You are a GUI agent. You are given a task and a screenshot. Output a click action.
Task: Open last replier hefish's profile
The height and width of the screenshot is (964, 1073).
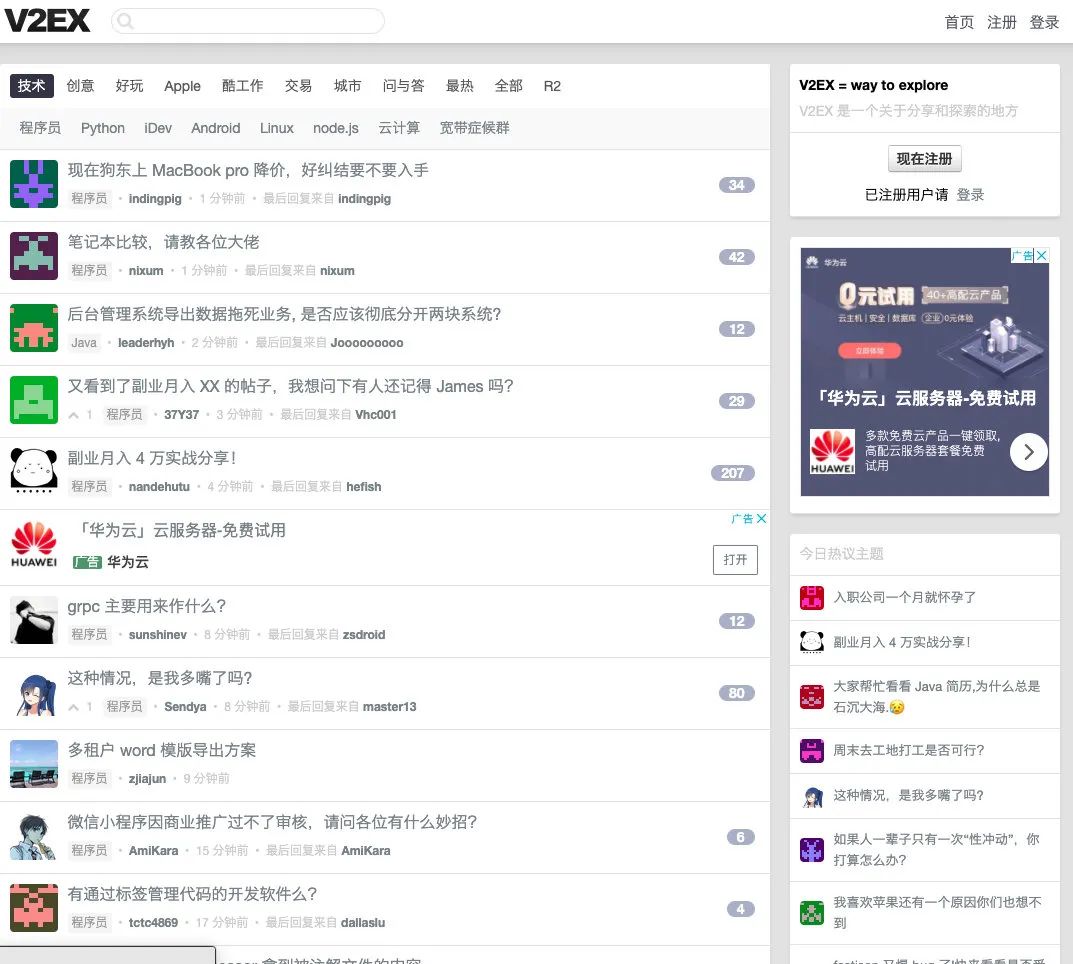[363, 486]
